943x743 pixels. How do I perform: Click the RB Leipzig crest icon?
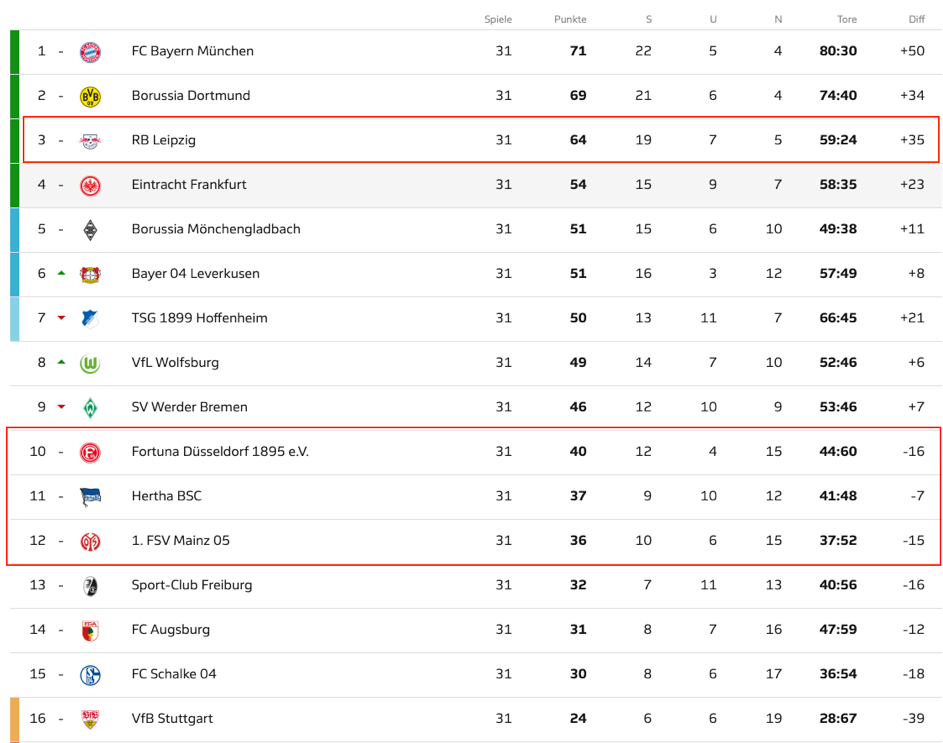90,141
